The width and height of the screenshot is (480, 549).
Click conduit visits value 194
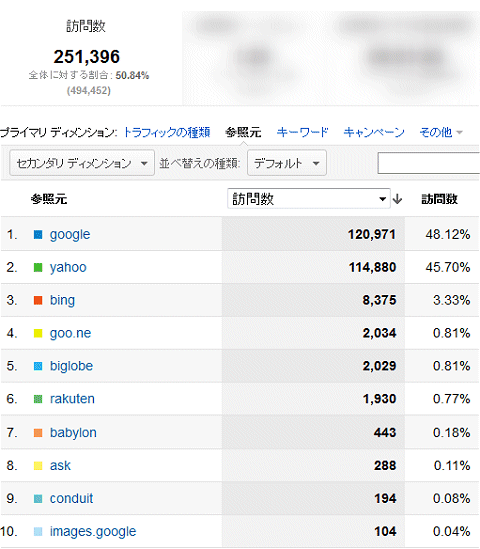pyautogui.click(x=385, y=499)
